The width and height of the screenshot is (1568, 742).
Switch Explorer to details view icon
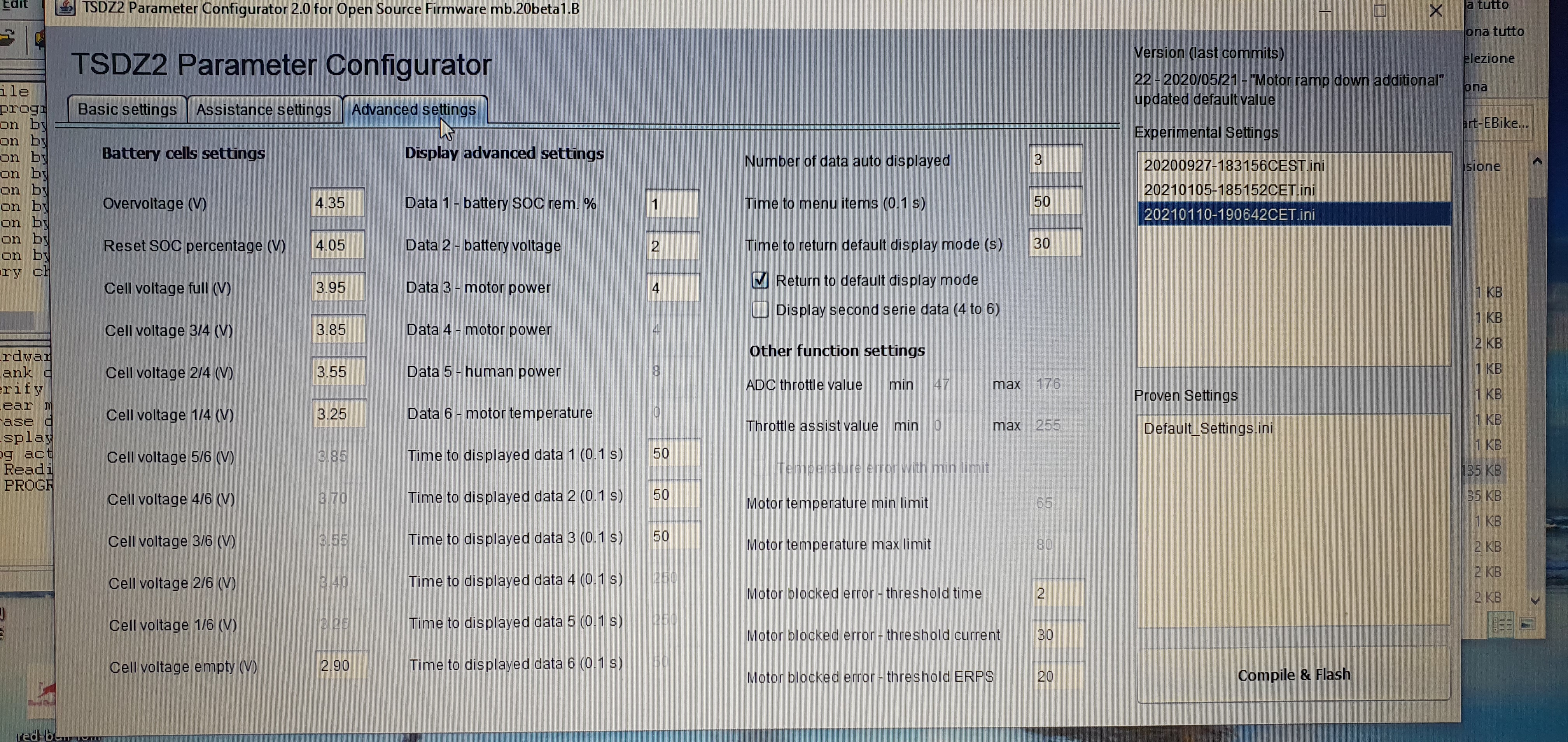[1501, 625]
